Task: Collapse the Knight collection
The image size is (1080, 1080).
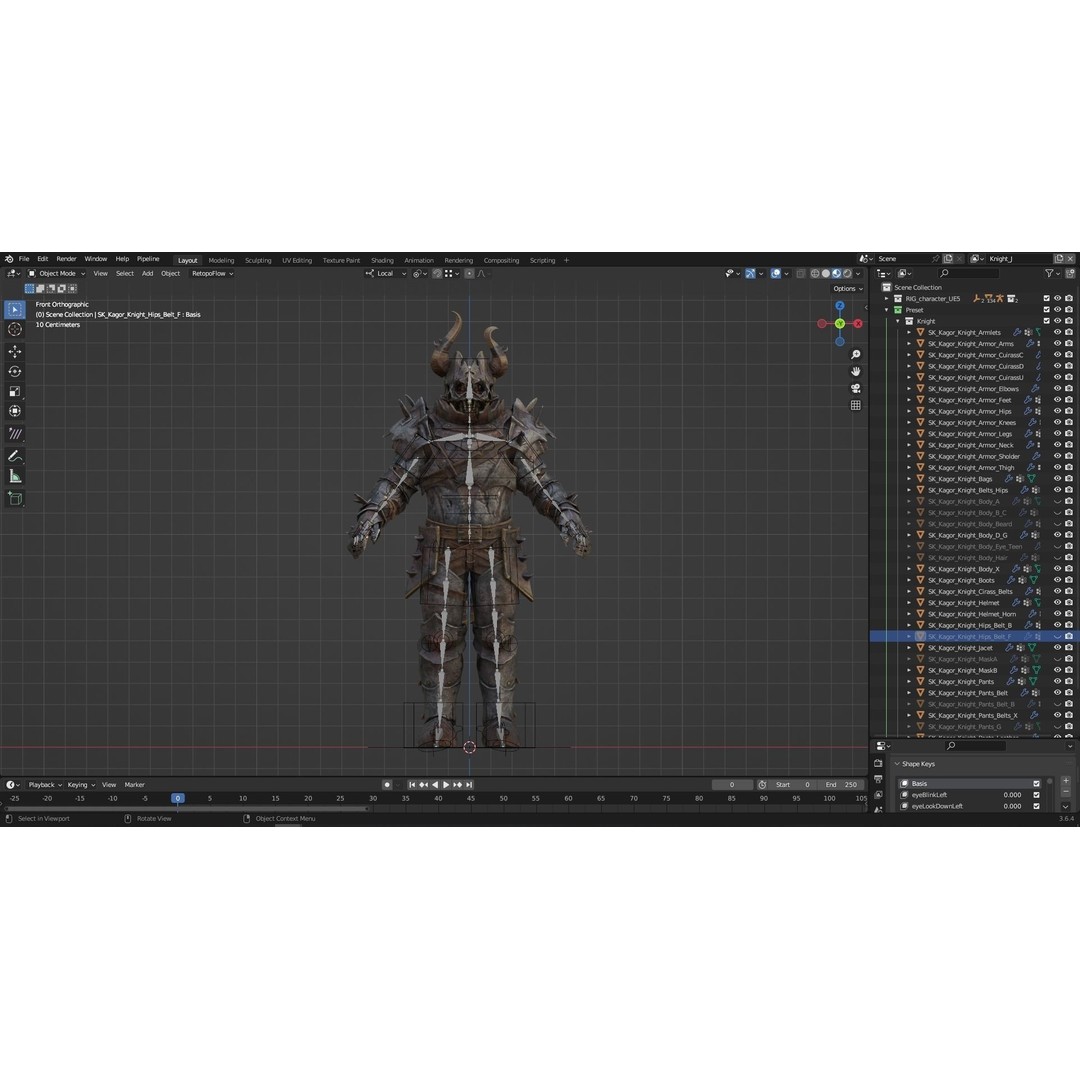Action: [897, 321]
